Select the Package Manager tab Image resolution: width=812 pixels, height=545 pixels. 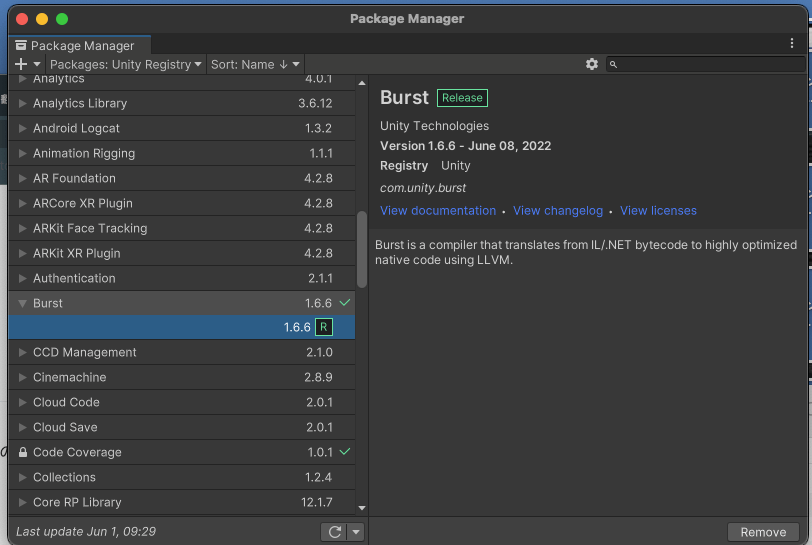[80, 46]
